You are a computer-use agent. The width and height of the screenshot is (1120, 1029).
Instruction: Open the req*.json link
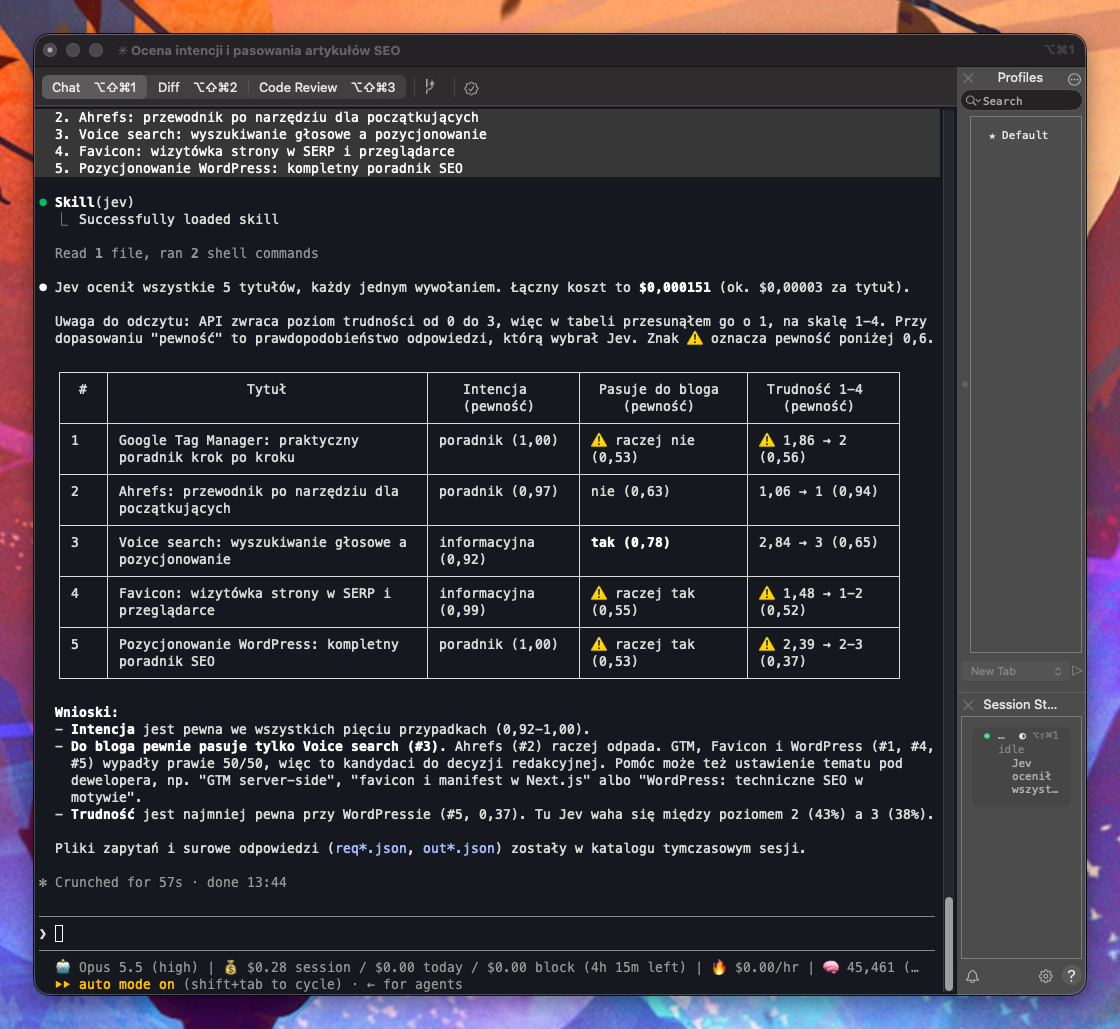(x=371, y=848)
